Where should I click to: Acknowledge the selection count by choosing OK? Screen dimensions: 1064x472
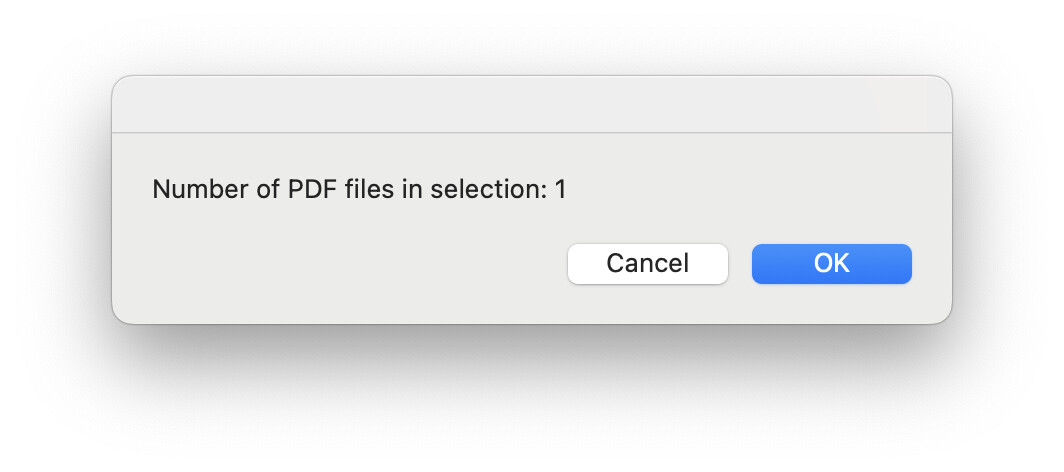(831, 264)
